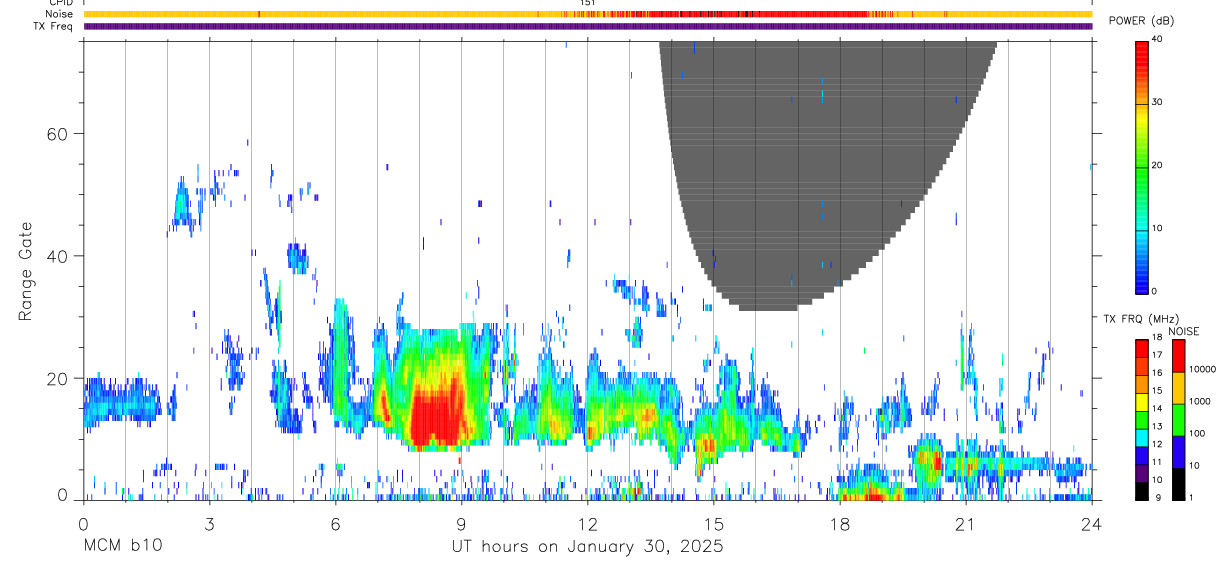Pick the yellow segment of the NOISE colorbar
Image resolution: width=1228 pixels, height=567 pixels.
(1177, 388)
